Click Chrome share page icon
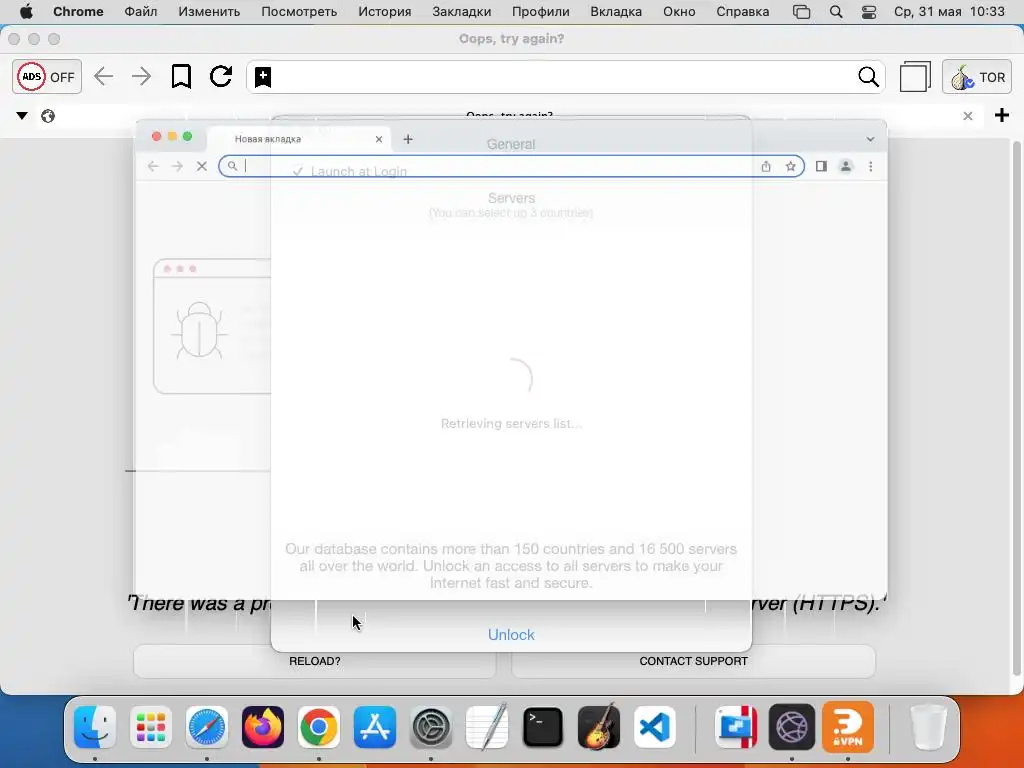1024x768 pixels. coord(766,167)
